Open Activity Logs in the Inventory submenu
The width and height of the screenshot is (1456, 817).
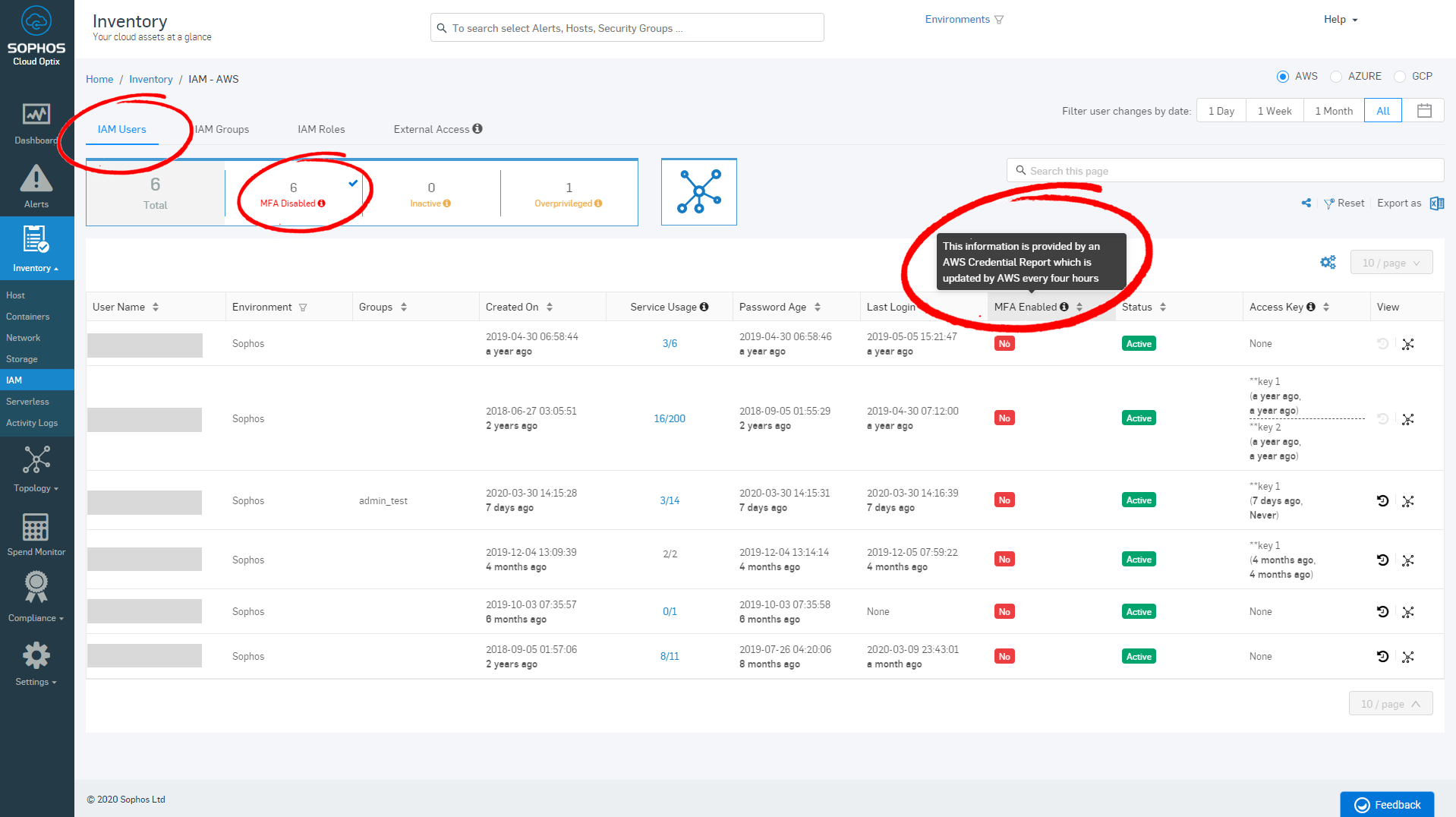pyautogui.click(x=32, y=423)
